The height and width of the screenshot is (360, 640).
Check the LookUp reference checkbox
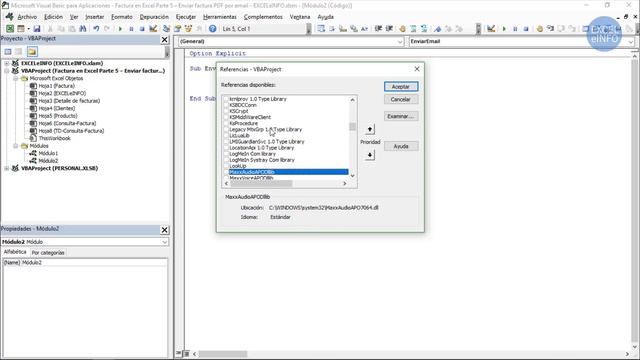click(x=226, y=166)
